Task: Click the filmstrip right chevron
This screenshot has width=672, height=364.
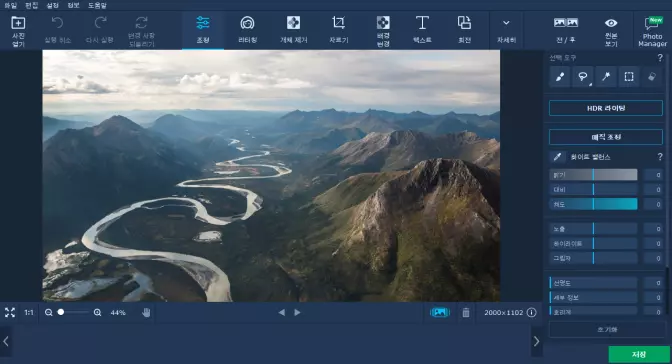Action: tap(537, 341)
